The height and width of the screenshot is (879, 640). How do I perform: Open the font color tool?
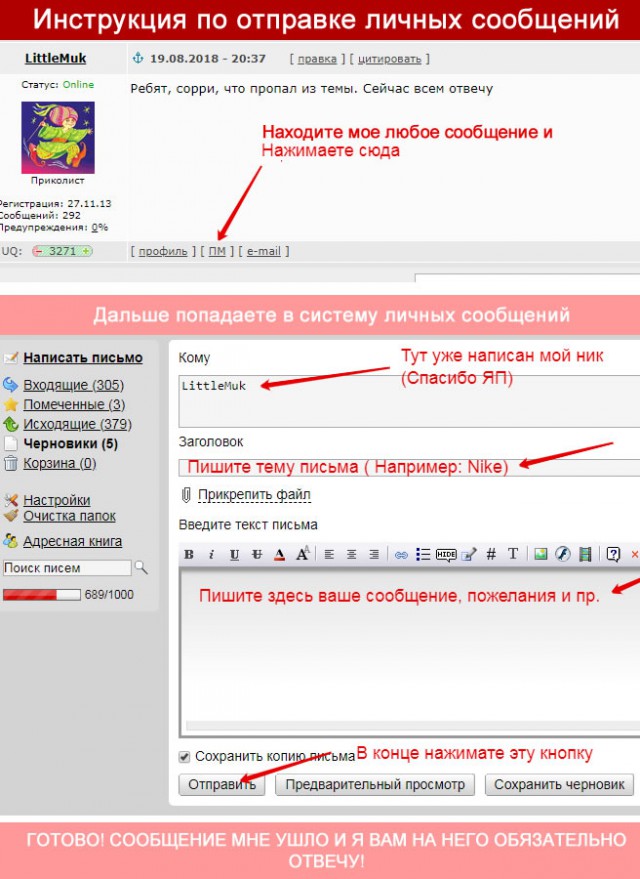point(280,554)
